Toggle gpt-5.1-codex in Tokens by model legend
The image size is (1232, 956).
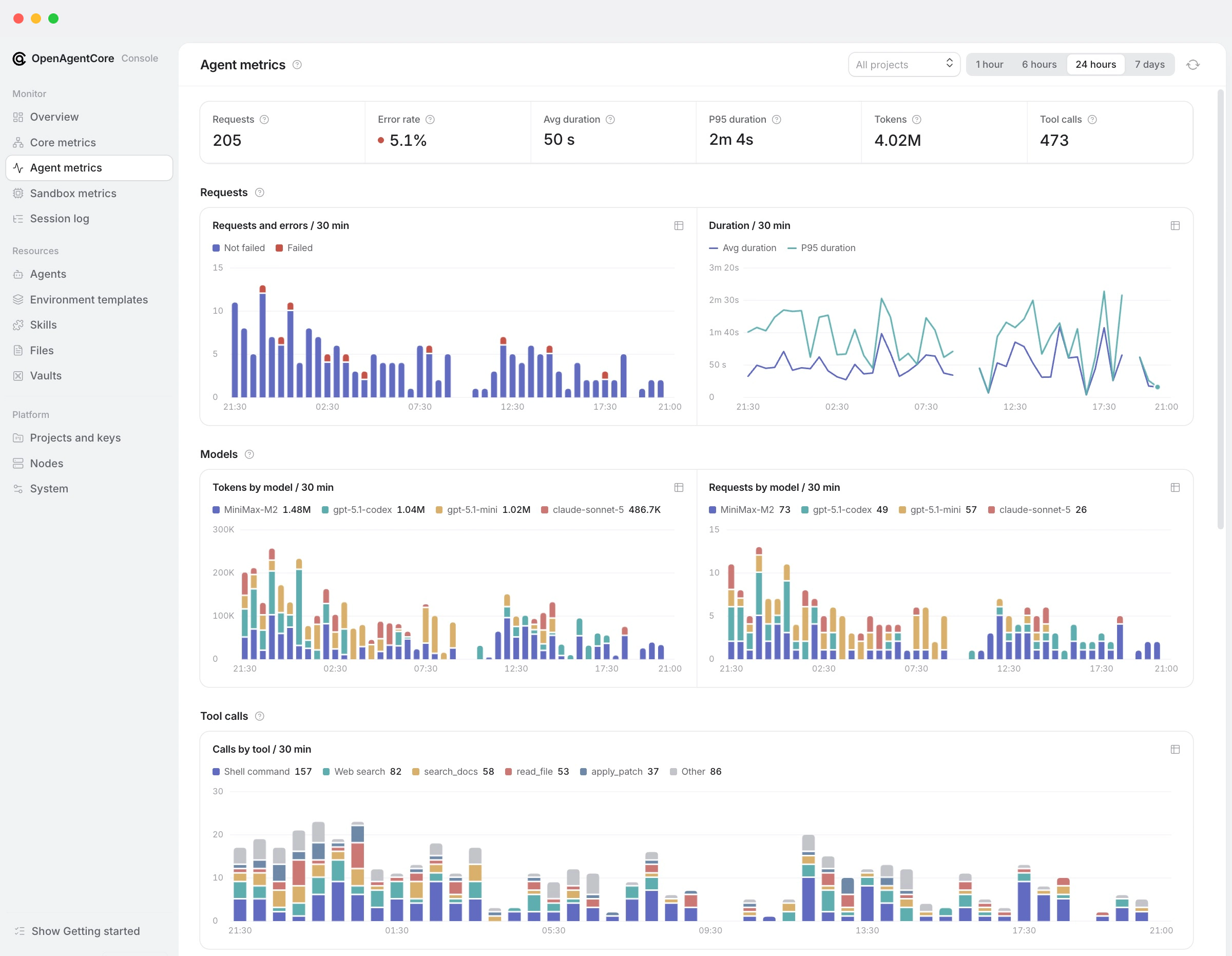pos(373,510)
